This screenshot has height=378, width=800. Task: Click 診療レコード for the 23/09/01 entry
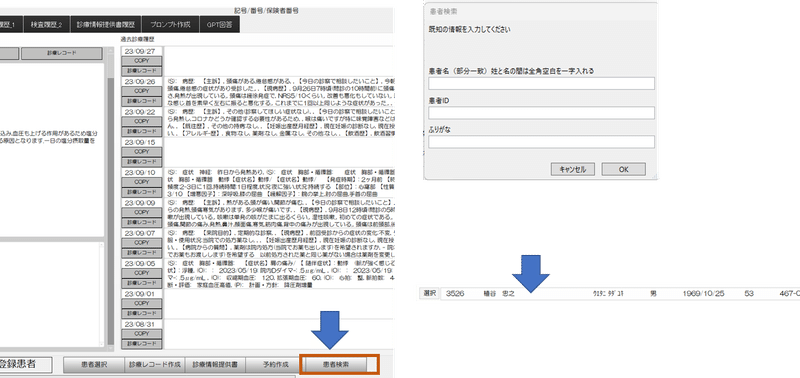[141, 313]
